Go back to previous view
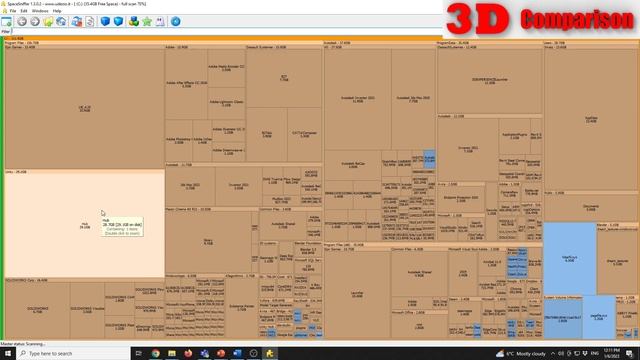640x360 pixels. 22,22
